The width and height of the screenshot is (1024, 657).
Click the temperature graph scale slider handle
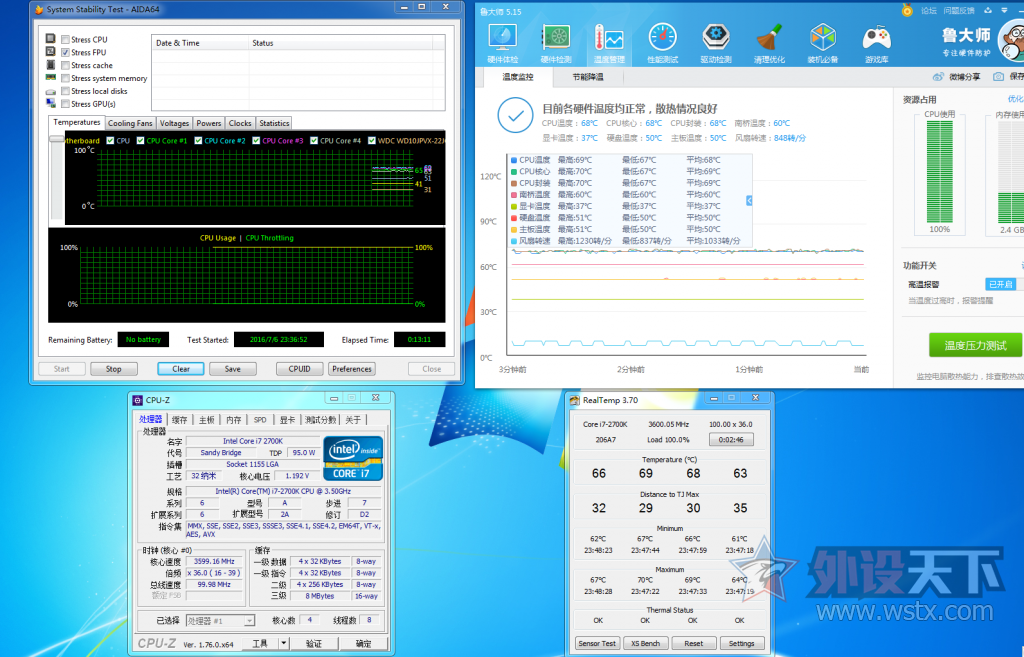(x=57, y=139)
